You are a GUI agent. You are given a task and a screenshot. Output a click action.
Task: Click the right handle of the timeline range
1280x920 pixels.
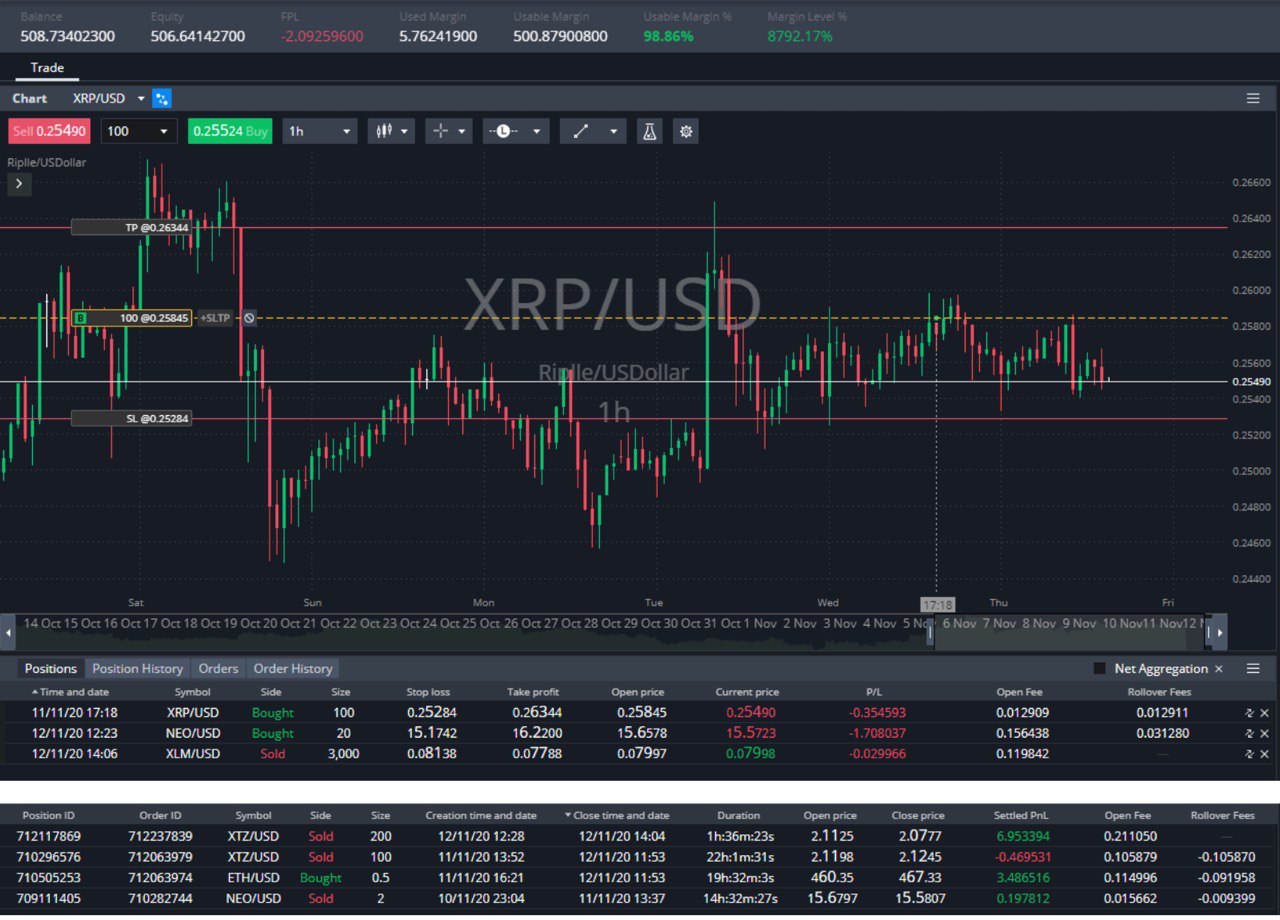[x=1208, y=632]
